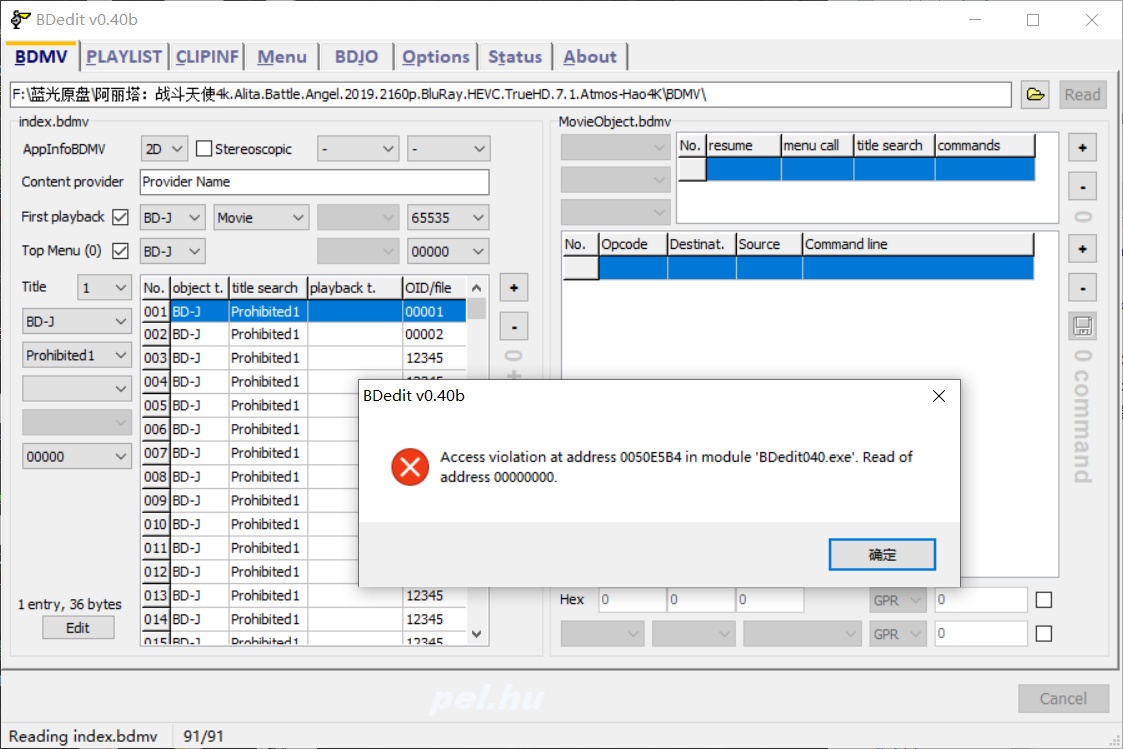The image size is (1123, 749).
Task: Open the AppInfoBDMV 2D dropdown
Action: [164, 149]
